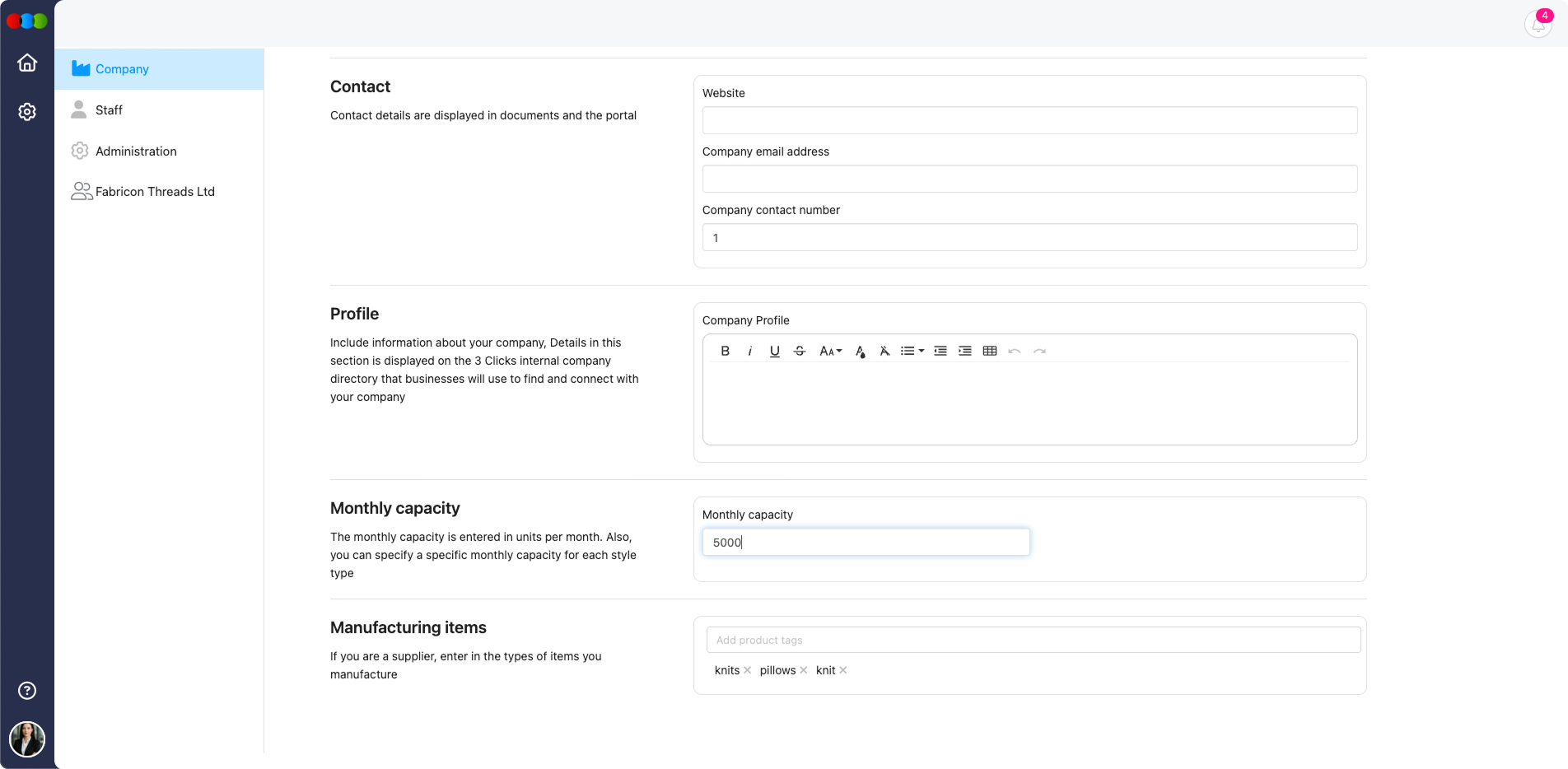Insert a table in the Company Profile

pyautogui.click(x=989, y=351)
